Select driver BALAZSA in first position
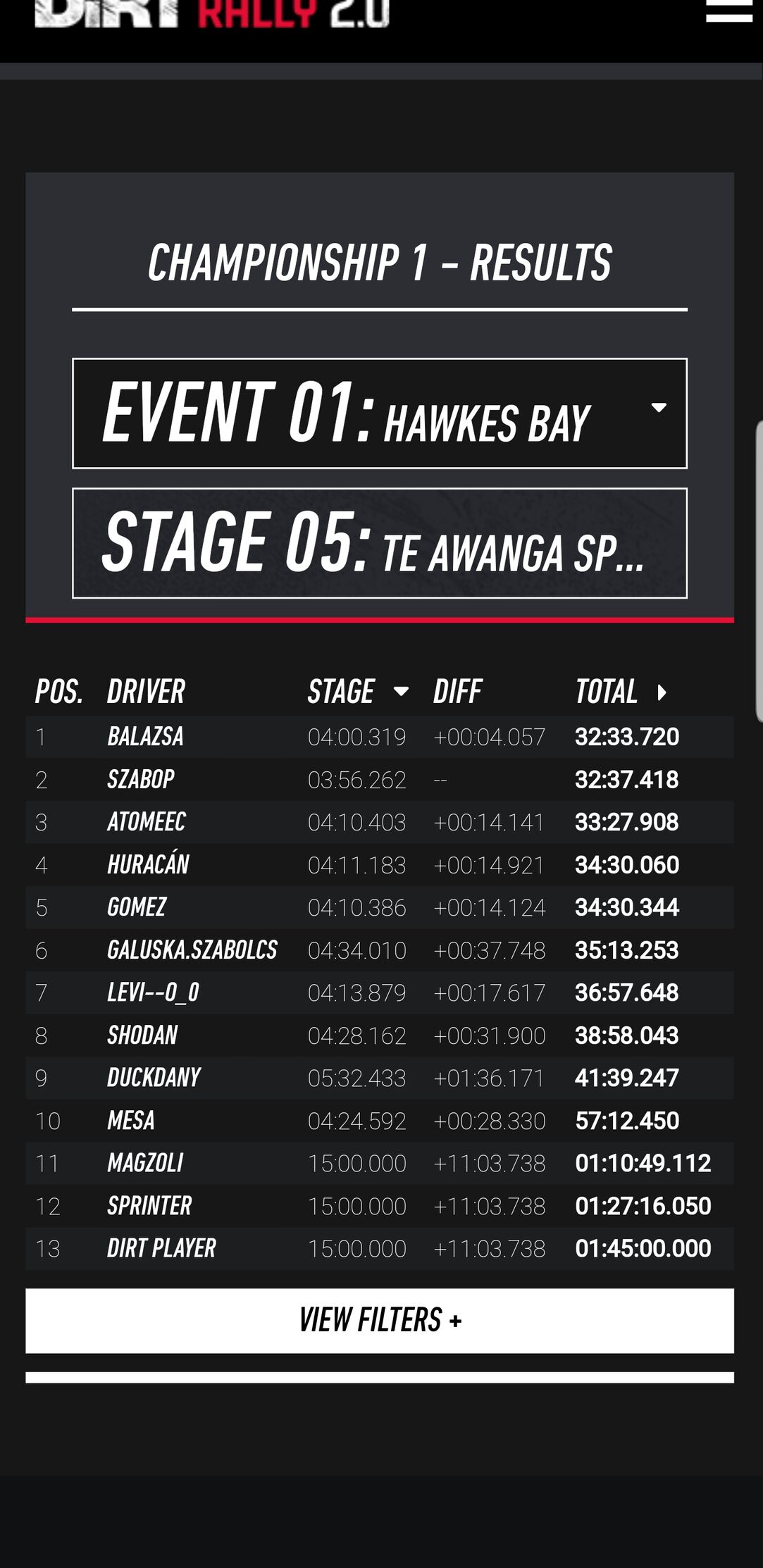763x1568 pixels. tap(145, 737)
